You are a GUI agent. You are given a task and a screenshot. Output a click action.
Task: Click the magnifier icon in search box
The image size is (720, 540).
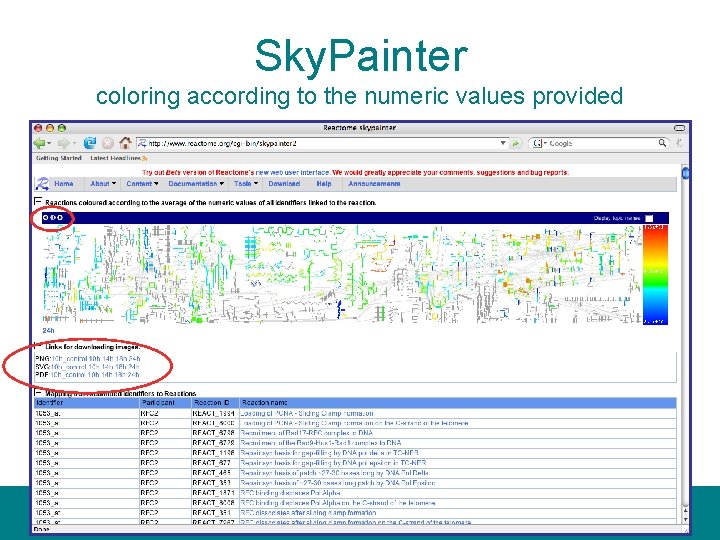click(x=662, y=143)
